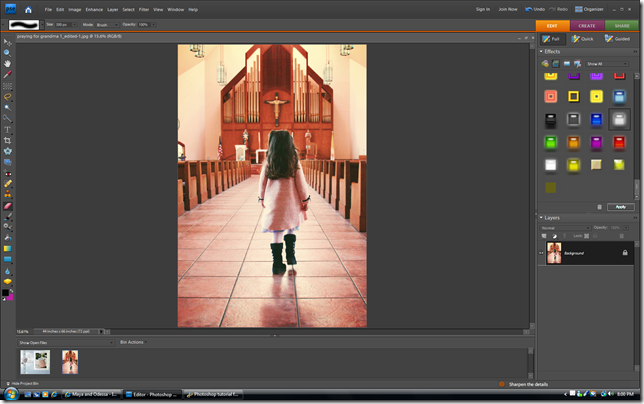Viewport: 644px width, 404px height.
Task: Collapse the Effects panel
Action: point(541,51)
